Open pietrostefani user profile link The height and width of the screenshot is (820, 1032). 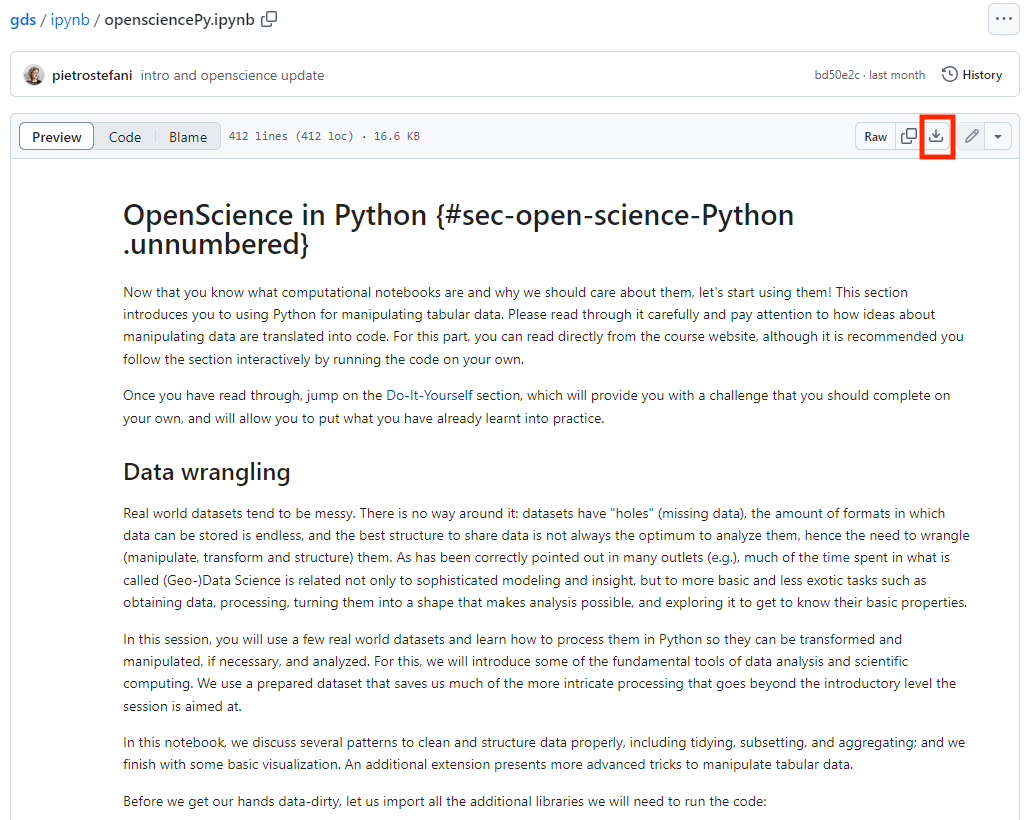click(92, 75)
